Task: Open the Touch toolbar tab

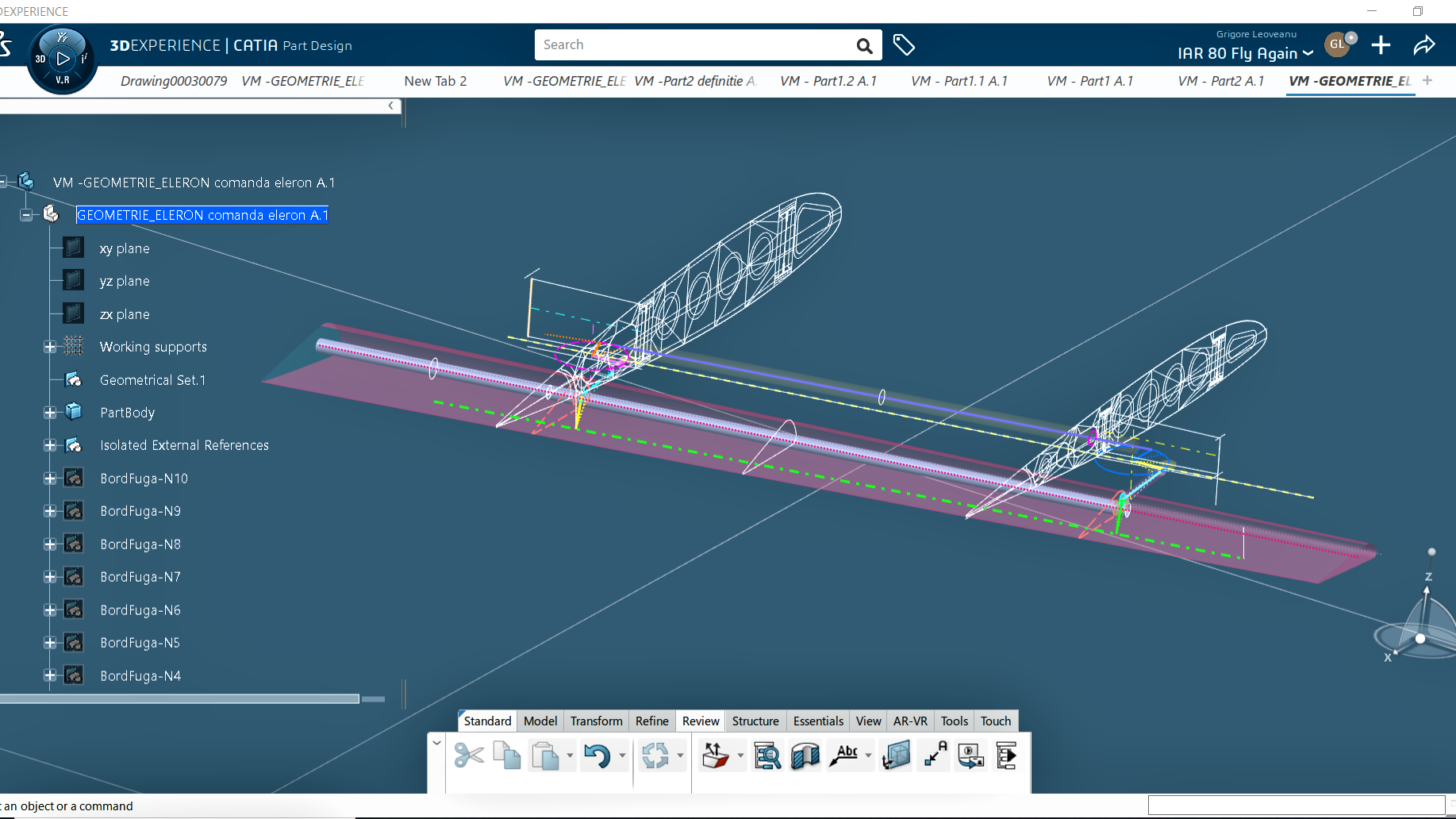Action: click(x=996, y=721)
